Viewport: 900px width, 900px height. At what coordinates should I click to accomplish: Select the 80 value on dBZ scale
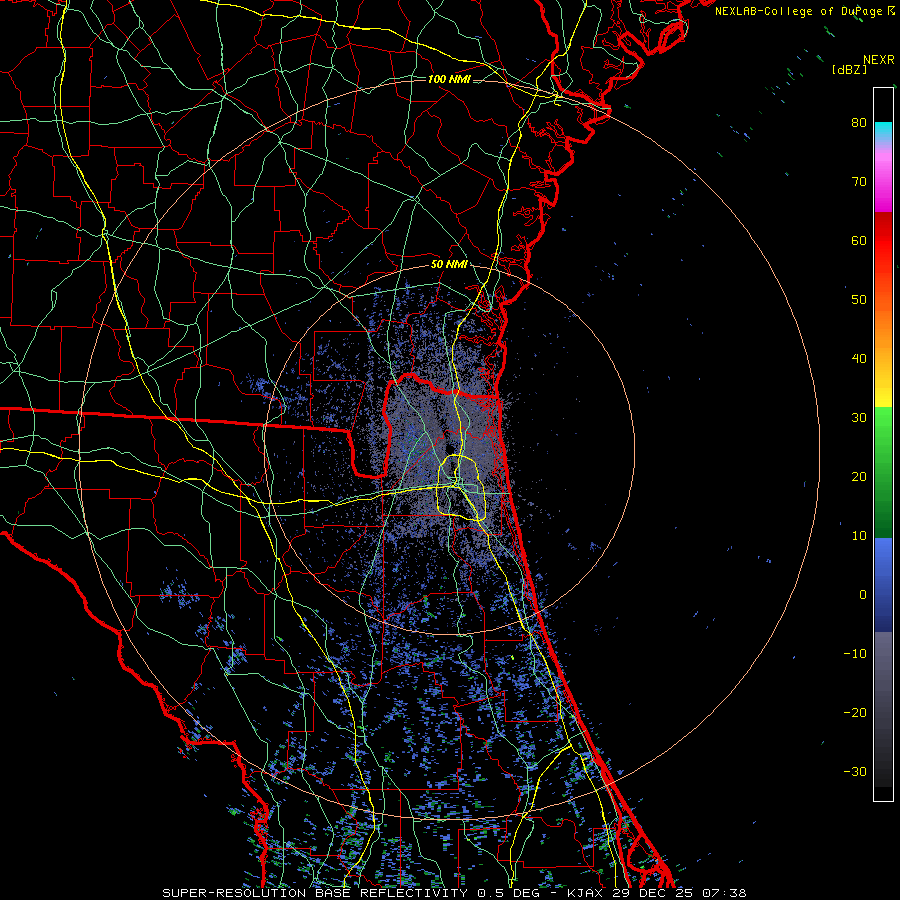pyautogui.click(x=859, y=123)
